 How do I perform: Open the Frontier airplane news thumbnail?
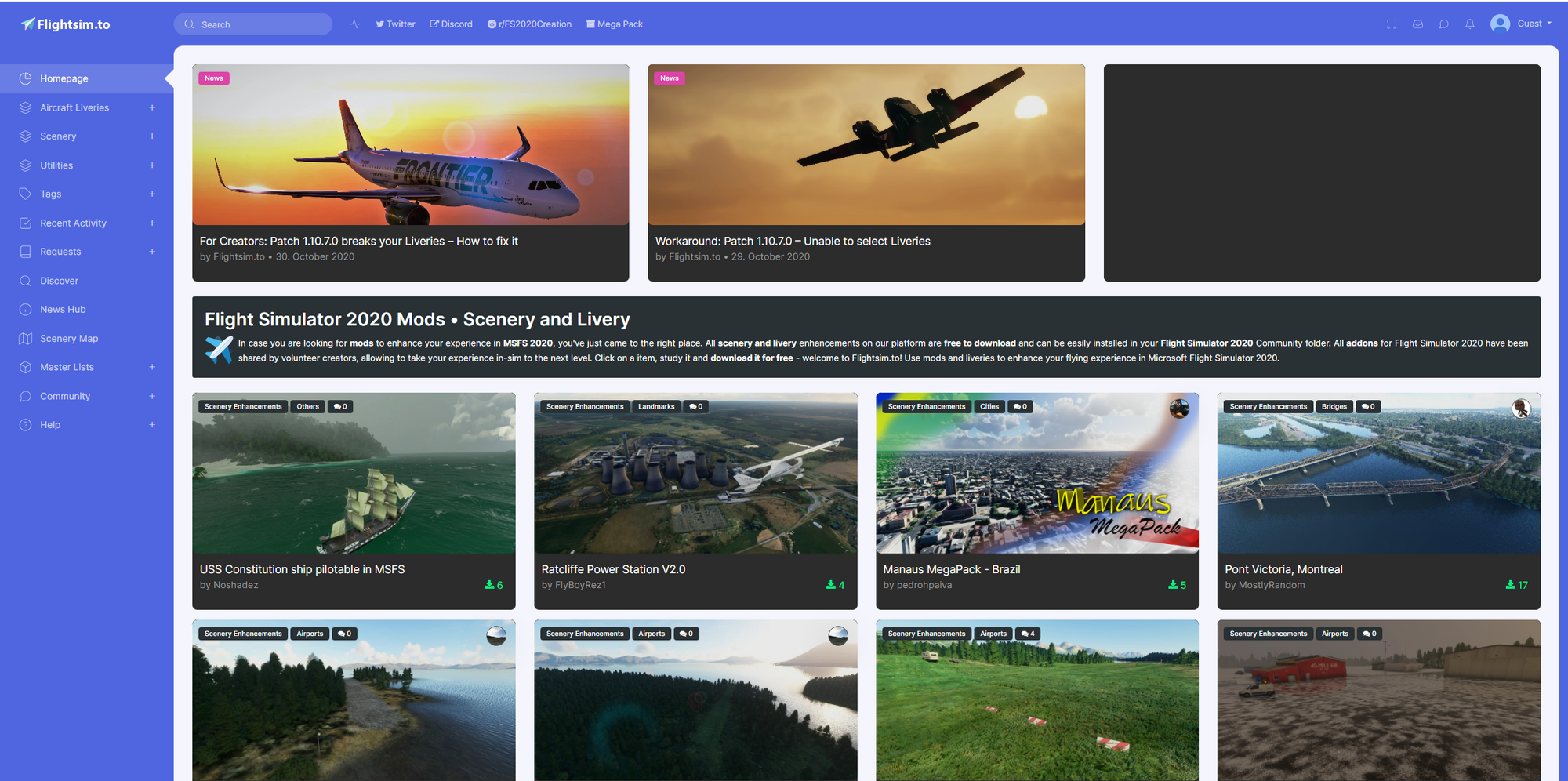(411, 145)
